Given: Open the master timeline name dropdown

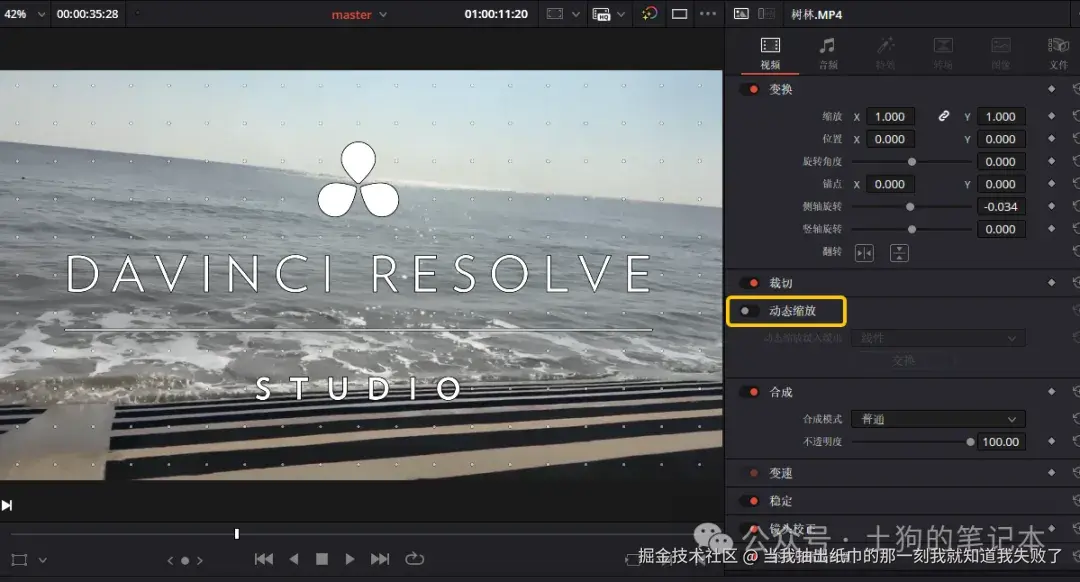Looking at the screenshot, I should [x=383, y=14].
